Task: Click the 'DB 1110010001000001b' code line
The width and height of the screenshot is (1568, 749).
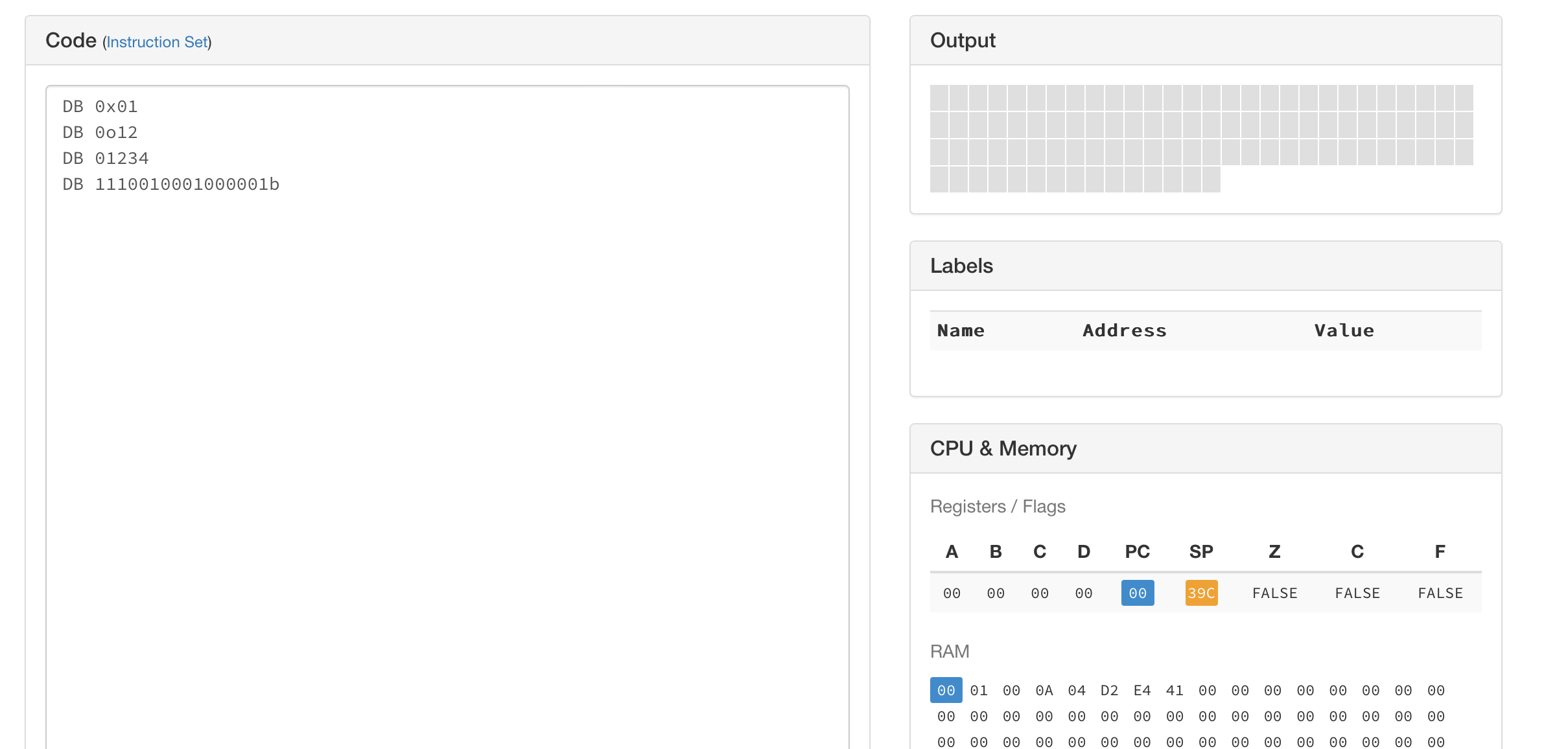Action: pos(171,184)
